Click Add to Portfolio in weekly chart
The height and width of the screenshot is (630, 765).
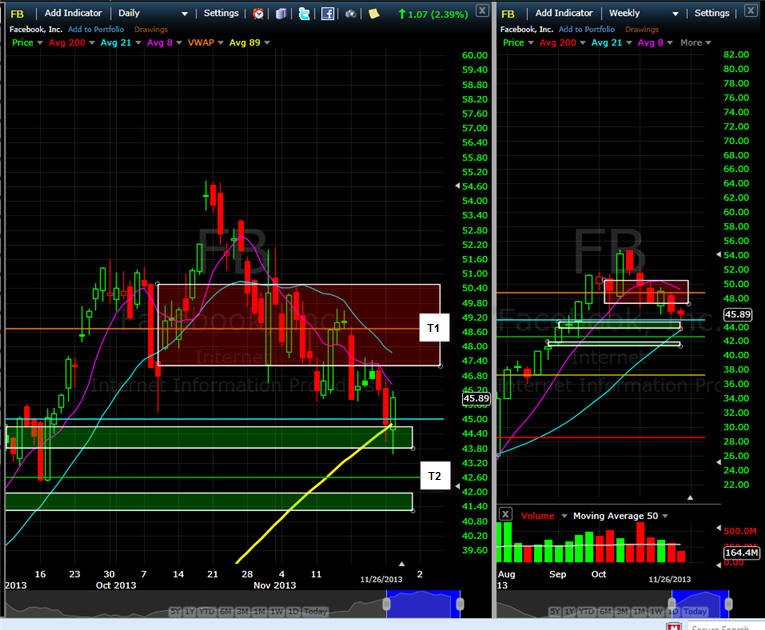pos(587,29)
